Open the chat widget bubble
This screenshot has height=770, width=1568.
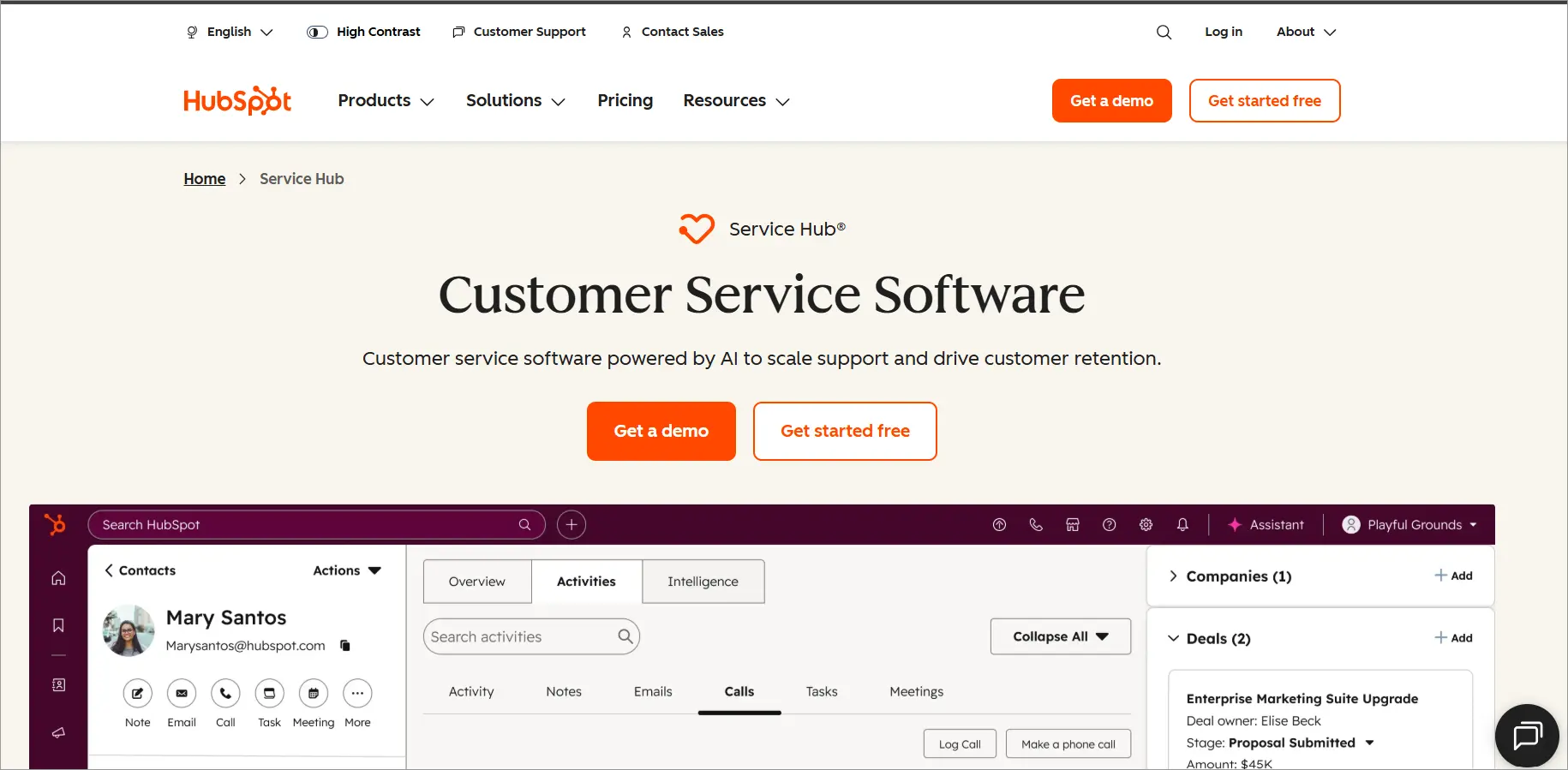coord(1527,736)
